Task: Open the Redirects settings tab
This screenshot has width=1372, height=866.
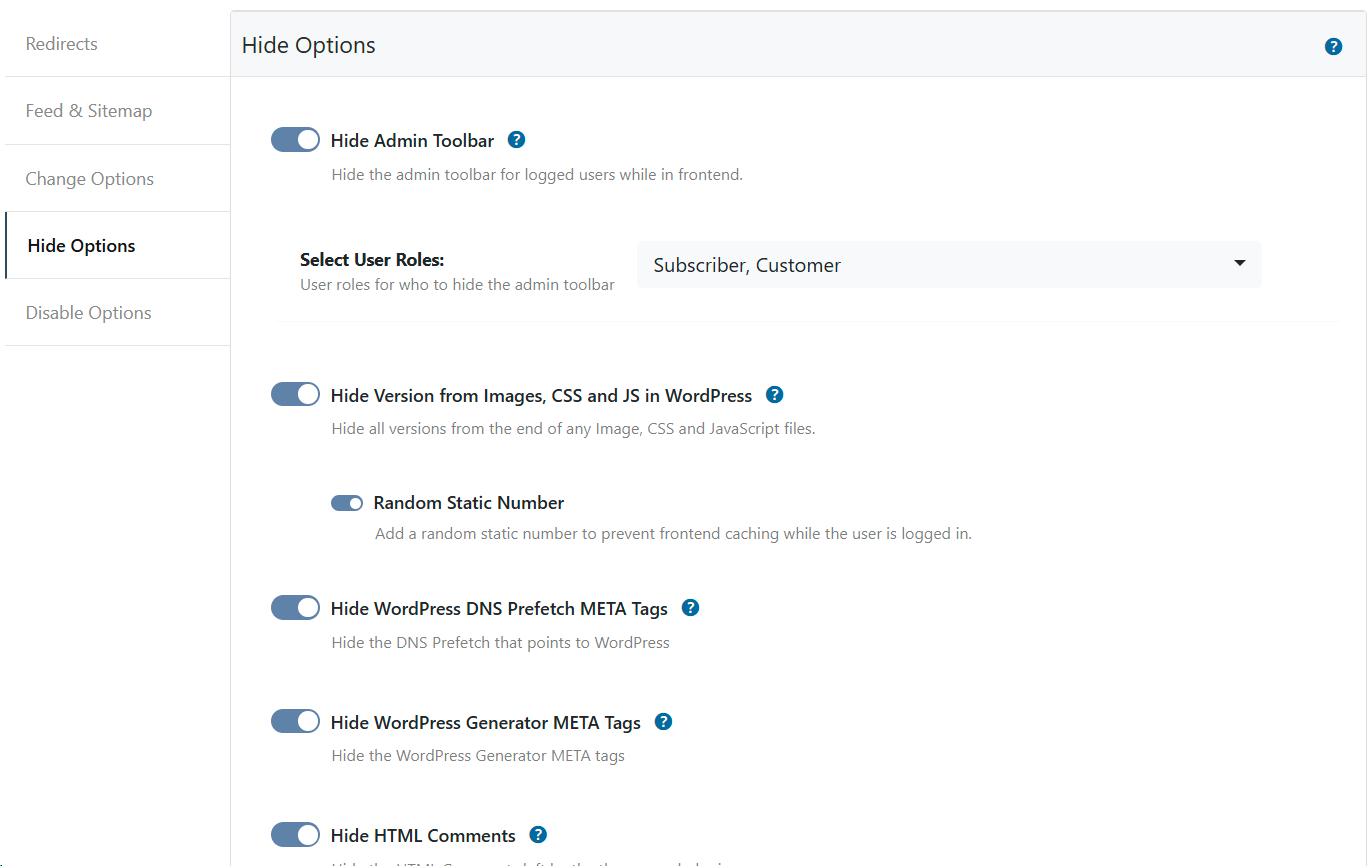Action: click(x=117, y=44)
